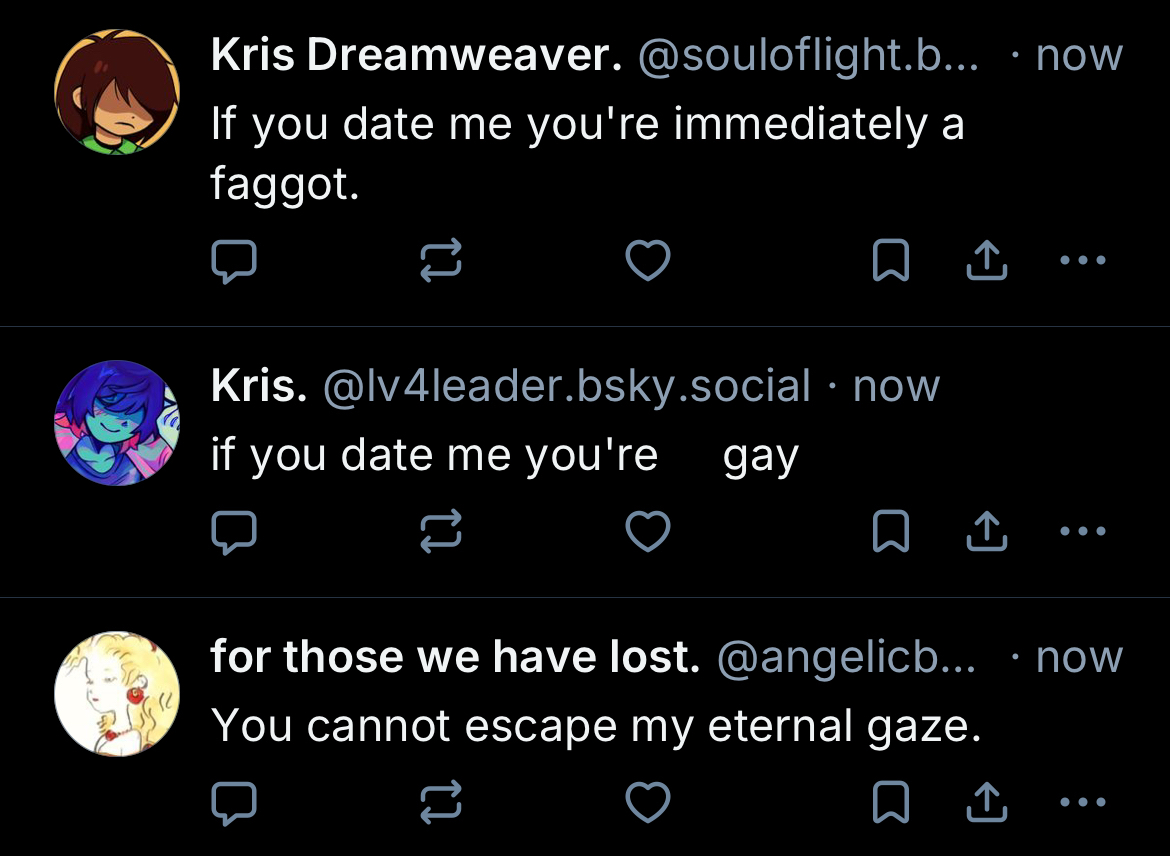Open the blue-haired Kris avatar
This screenshot has height=856, width=1170.
(117, 423)
